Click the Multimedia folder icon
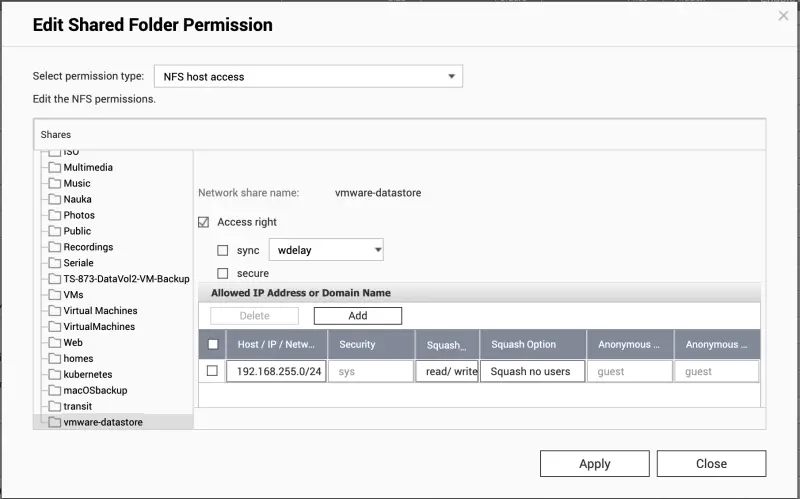The width and height of the screenshot is (800, 499). coord(55,167)
